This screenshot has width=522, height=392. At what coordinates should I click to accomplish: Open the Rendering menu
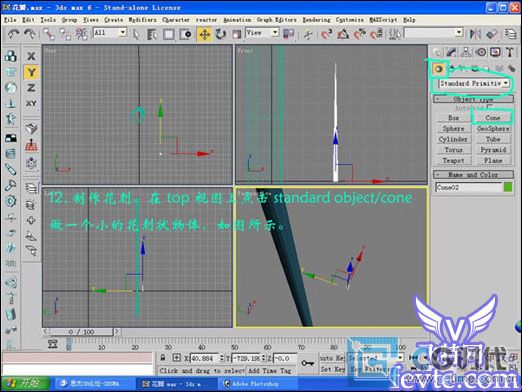pyautogui.click(x=316, y=20)
